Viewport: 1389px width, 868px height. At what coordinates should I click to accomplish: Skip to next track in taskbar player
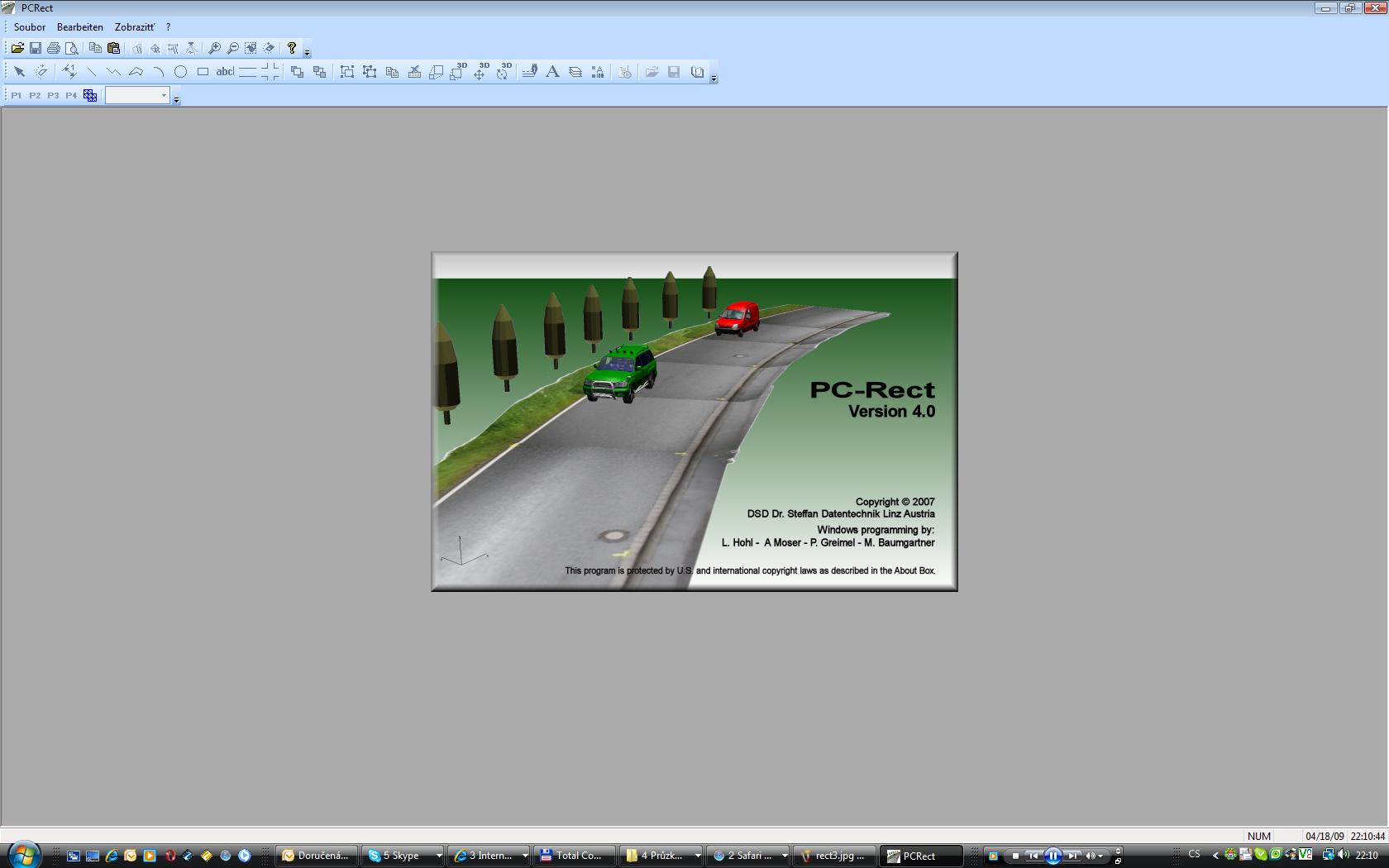1072,856
